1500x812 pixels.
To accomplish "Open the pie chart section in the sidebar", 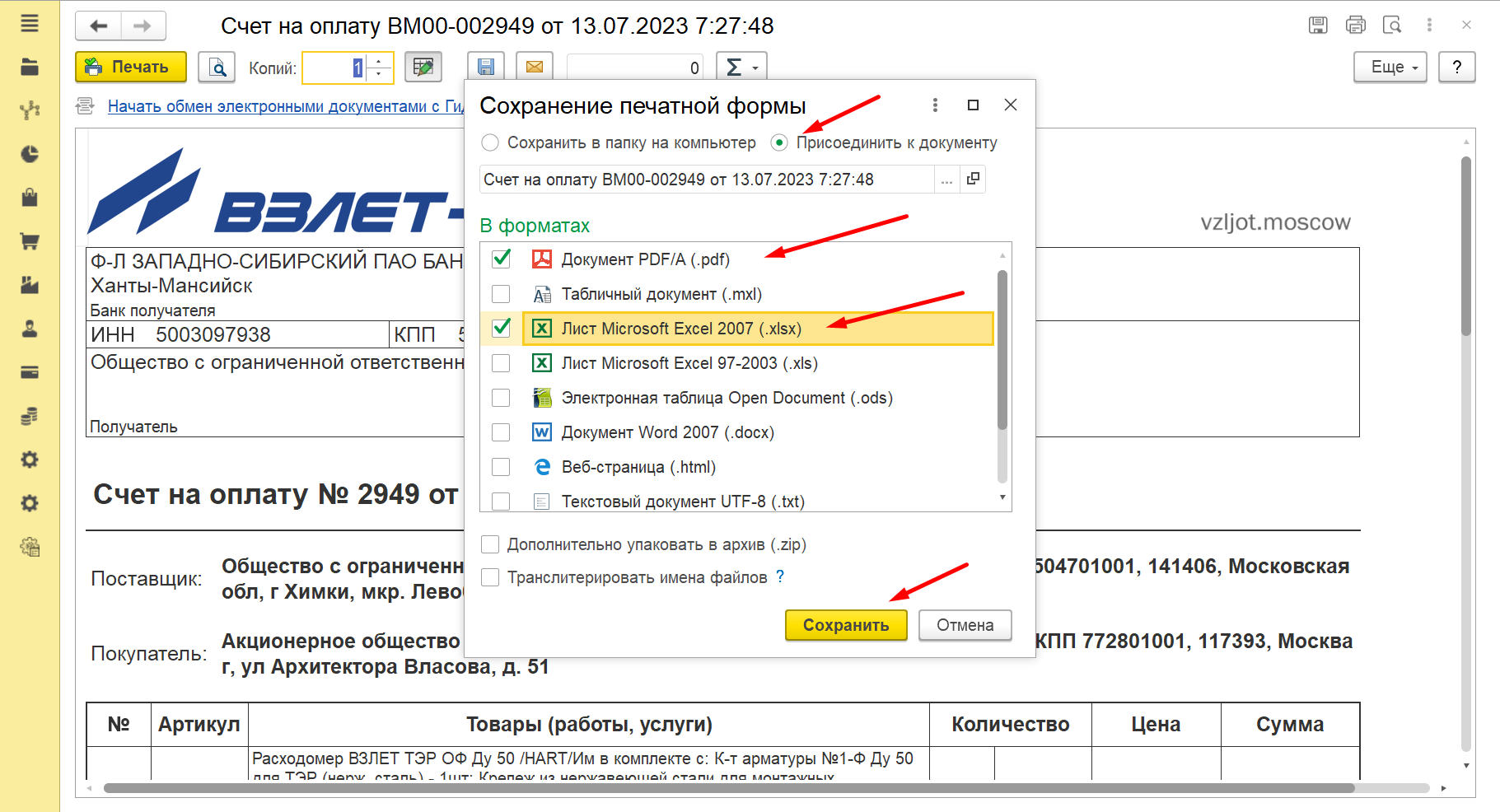I will (30, 154).
